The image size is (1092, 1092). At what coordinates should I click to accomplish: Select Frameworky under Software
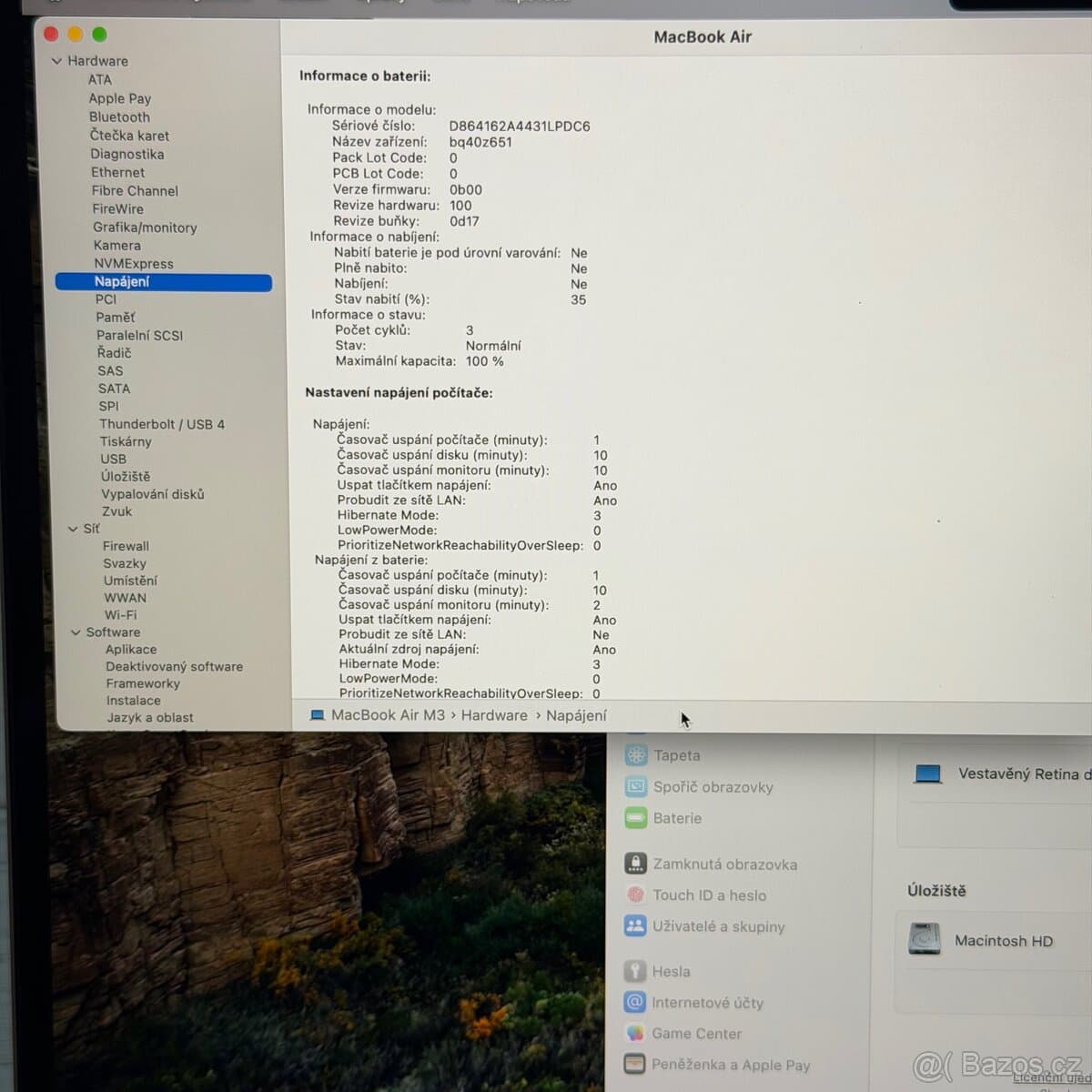coord(143,684)
